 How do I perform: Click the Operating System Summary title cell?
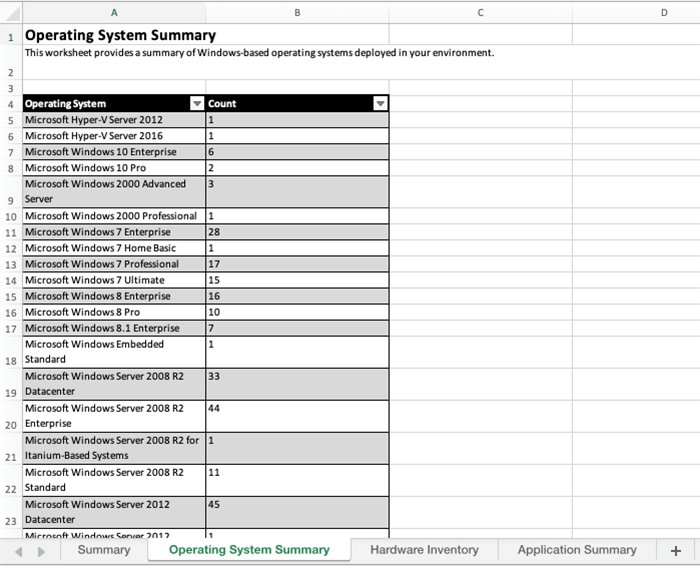click(x=120, y=36)
